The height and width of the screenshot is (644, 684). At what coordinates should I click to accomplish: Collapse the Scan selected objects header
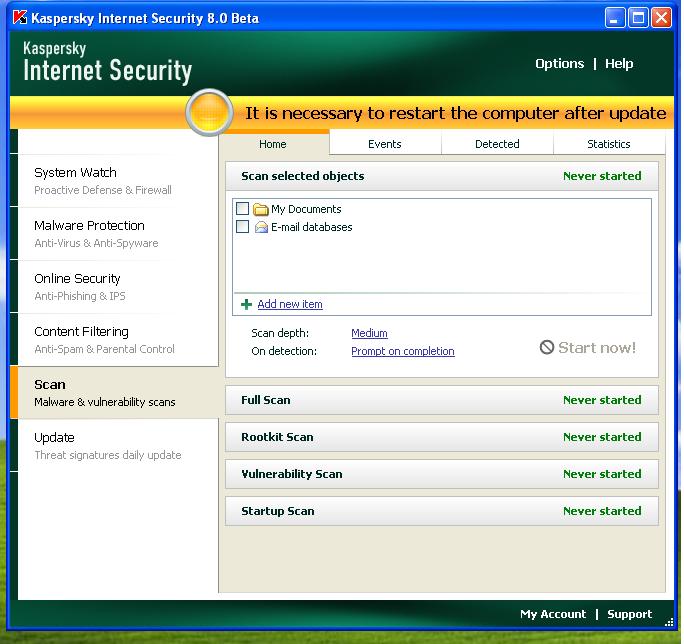click(441, 176)
